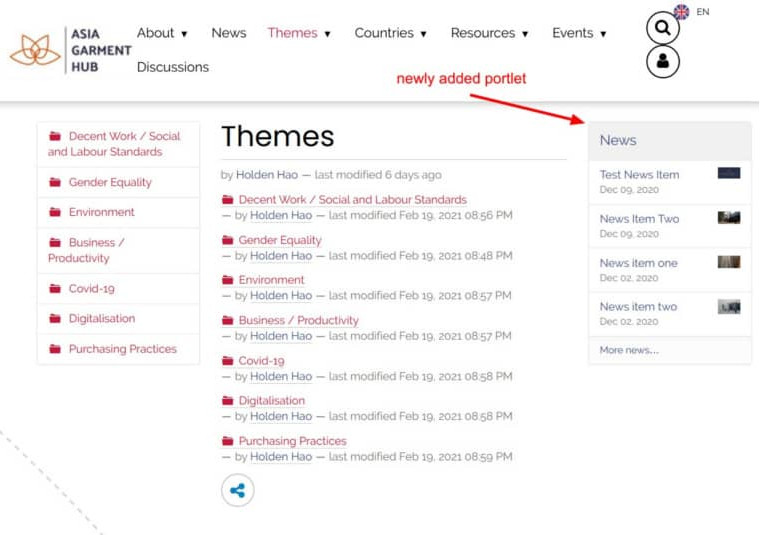Select the UK flag language icon
760x535 pixels.
681,12
